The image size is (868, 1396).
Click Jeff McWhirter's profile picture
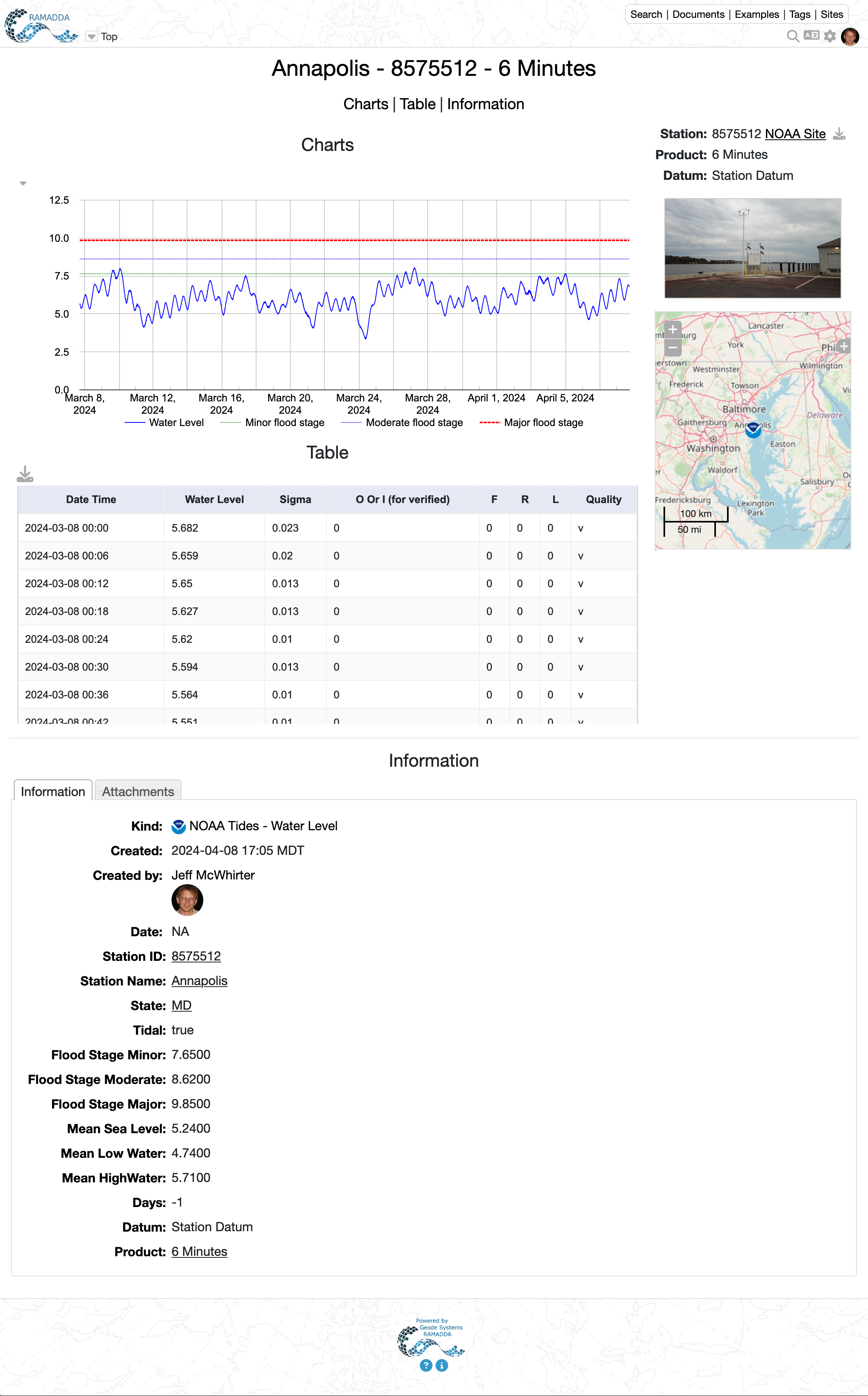click(187, 899)
